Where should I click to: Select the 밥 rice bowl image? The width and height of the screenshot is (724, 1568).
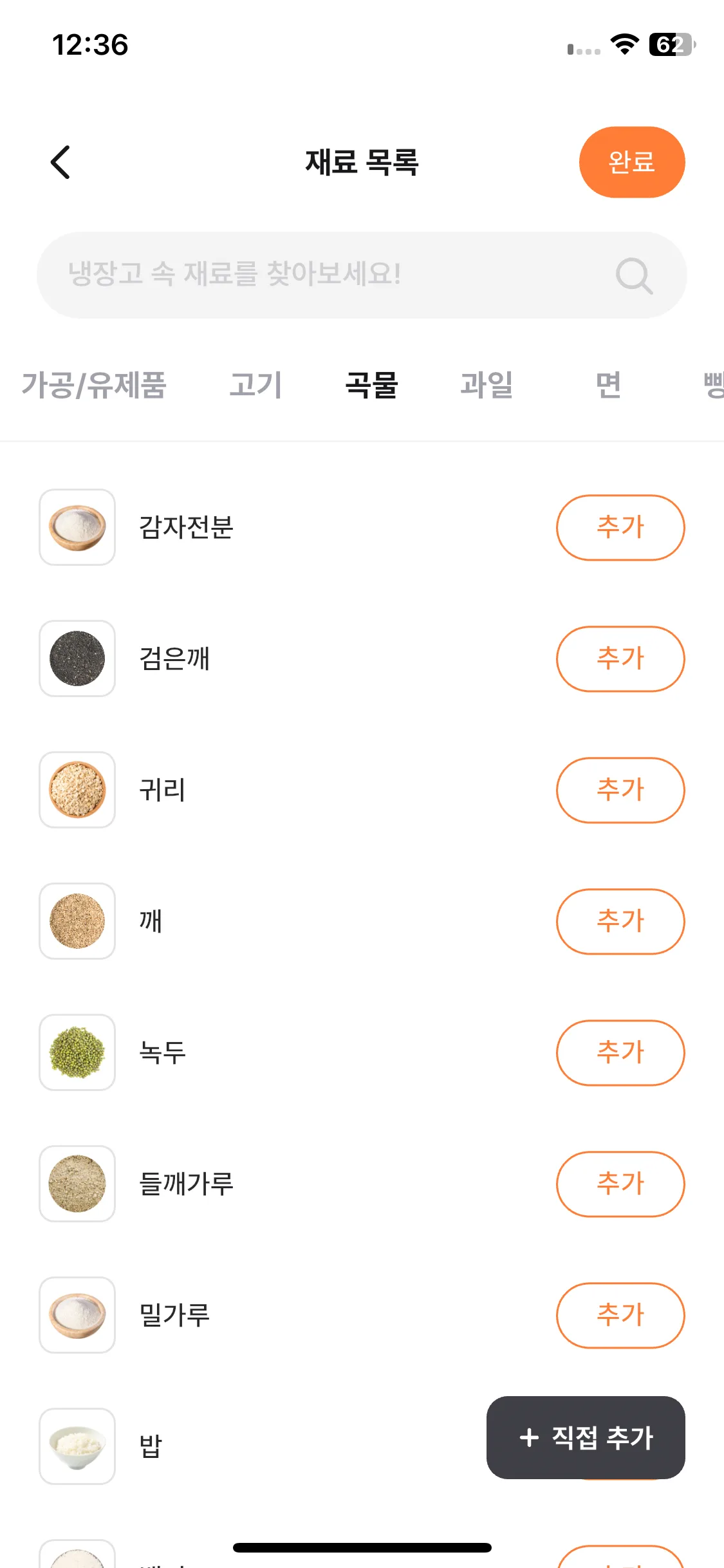[x=77, y=1446]
